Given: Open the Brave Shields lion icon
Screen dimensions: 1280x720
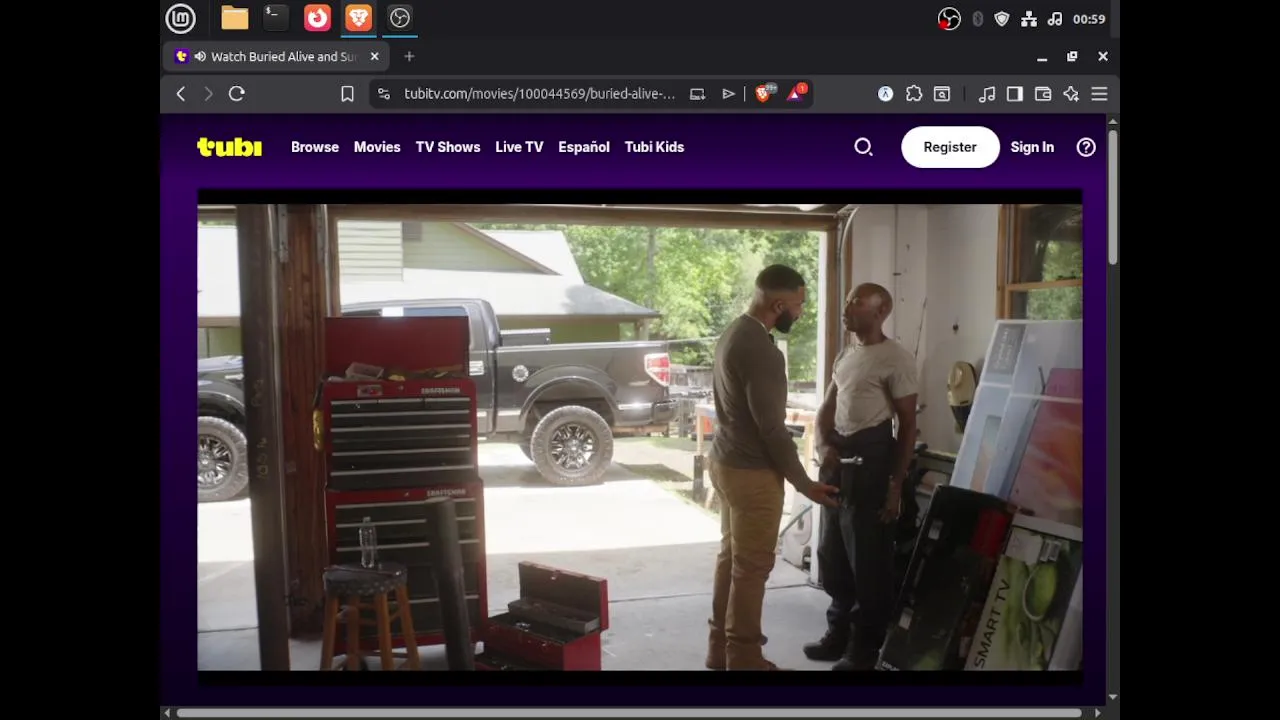Looking at the screenshot, I should (x=765, y=93).
